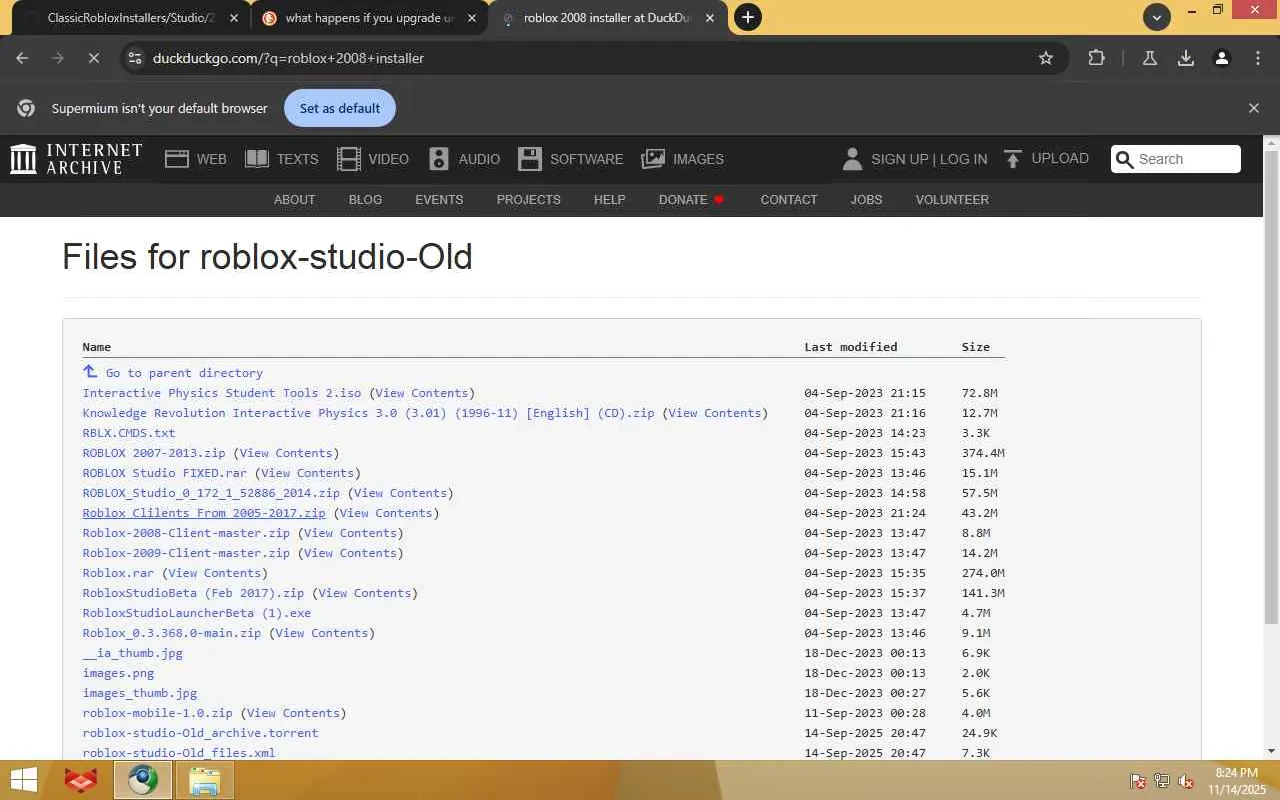Download ROBLOX Studio FIXED.rar
Image resolution: width=1280 pixels, height=800 pixels.
(165, 473)
